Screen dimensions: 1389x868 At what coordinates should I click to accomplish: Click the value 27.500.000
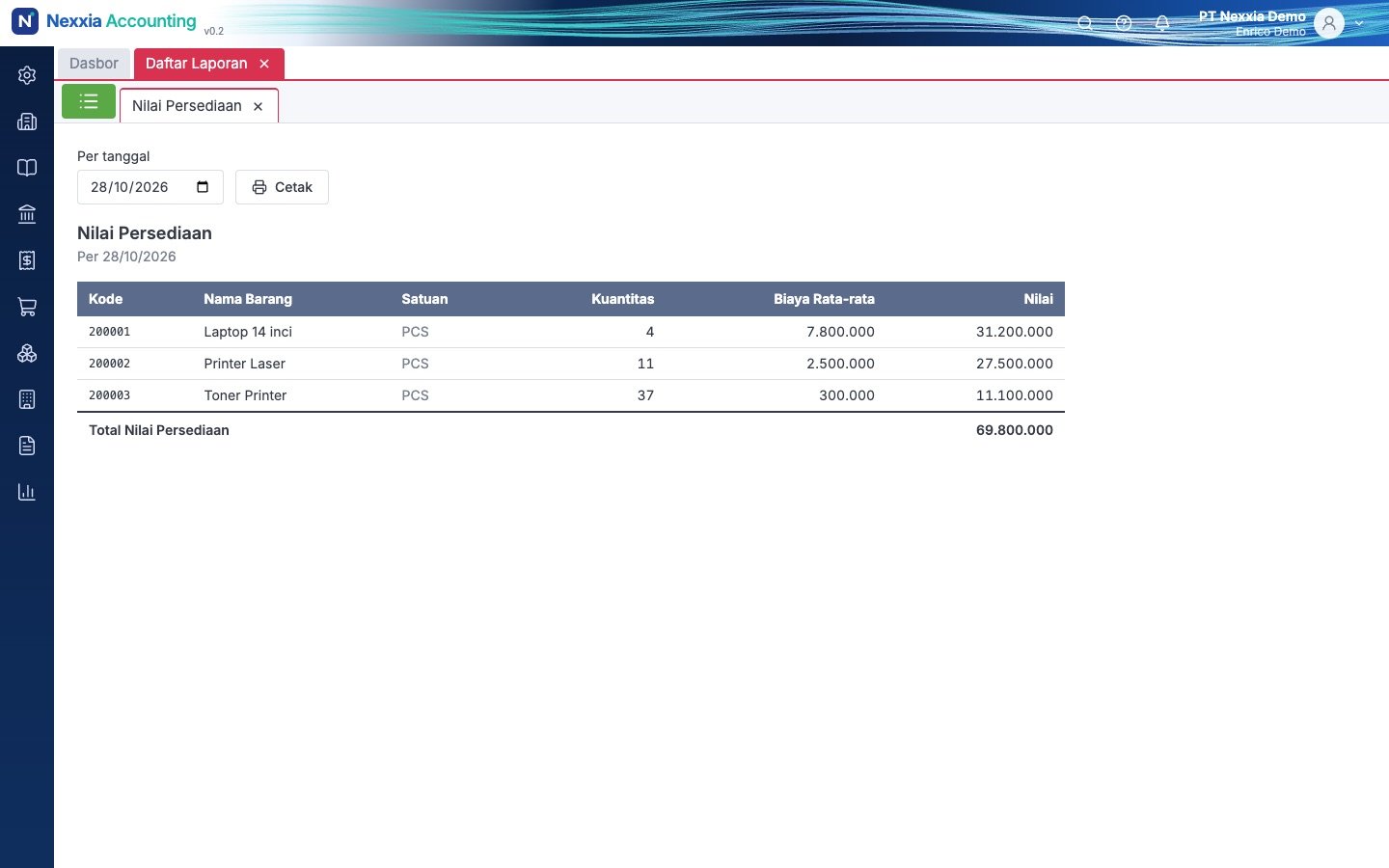pos(1015,364)
